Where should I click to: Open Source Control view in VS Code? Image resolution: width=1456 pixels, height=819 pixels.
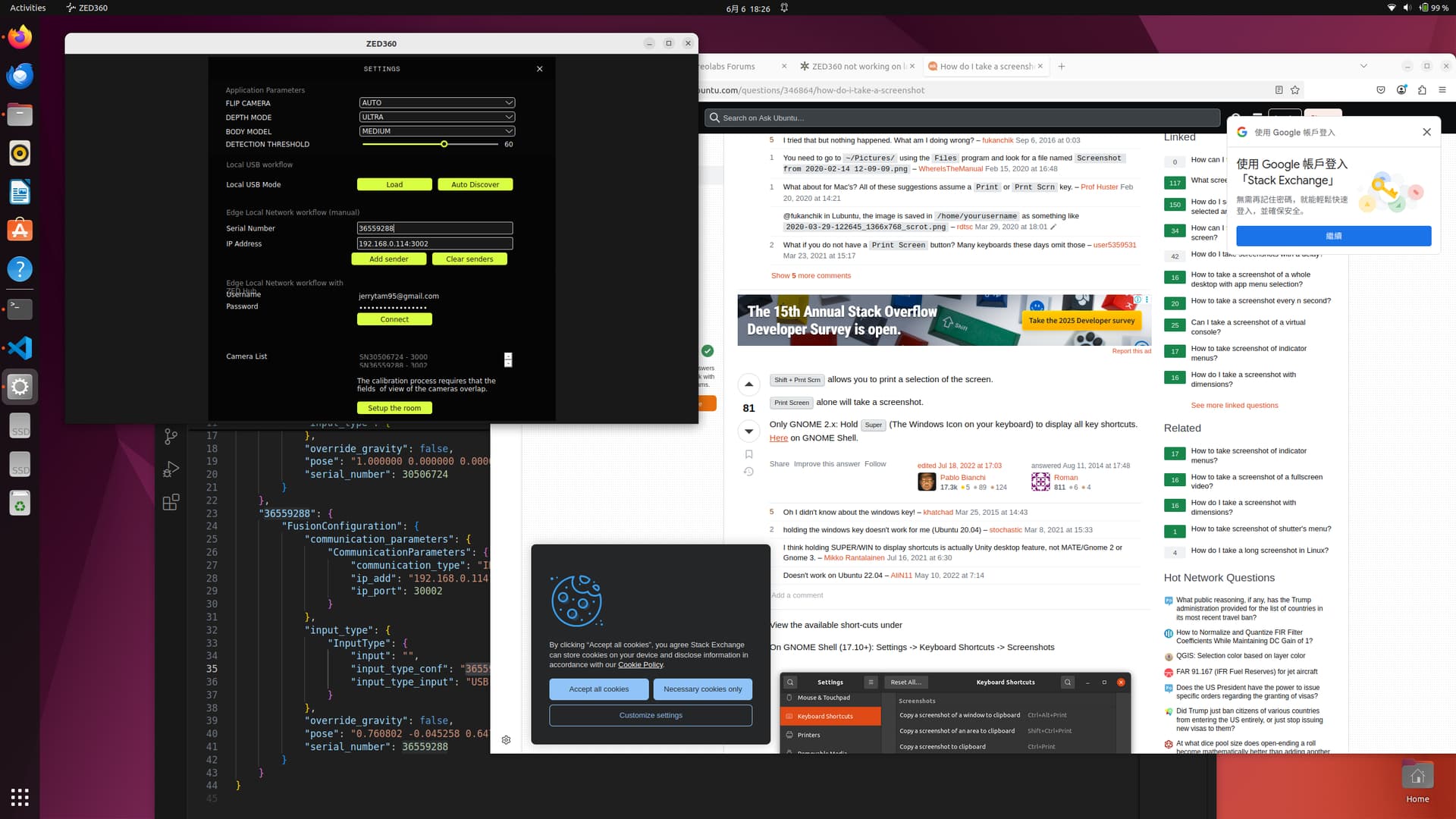tap(171, 436)
